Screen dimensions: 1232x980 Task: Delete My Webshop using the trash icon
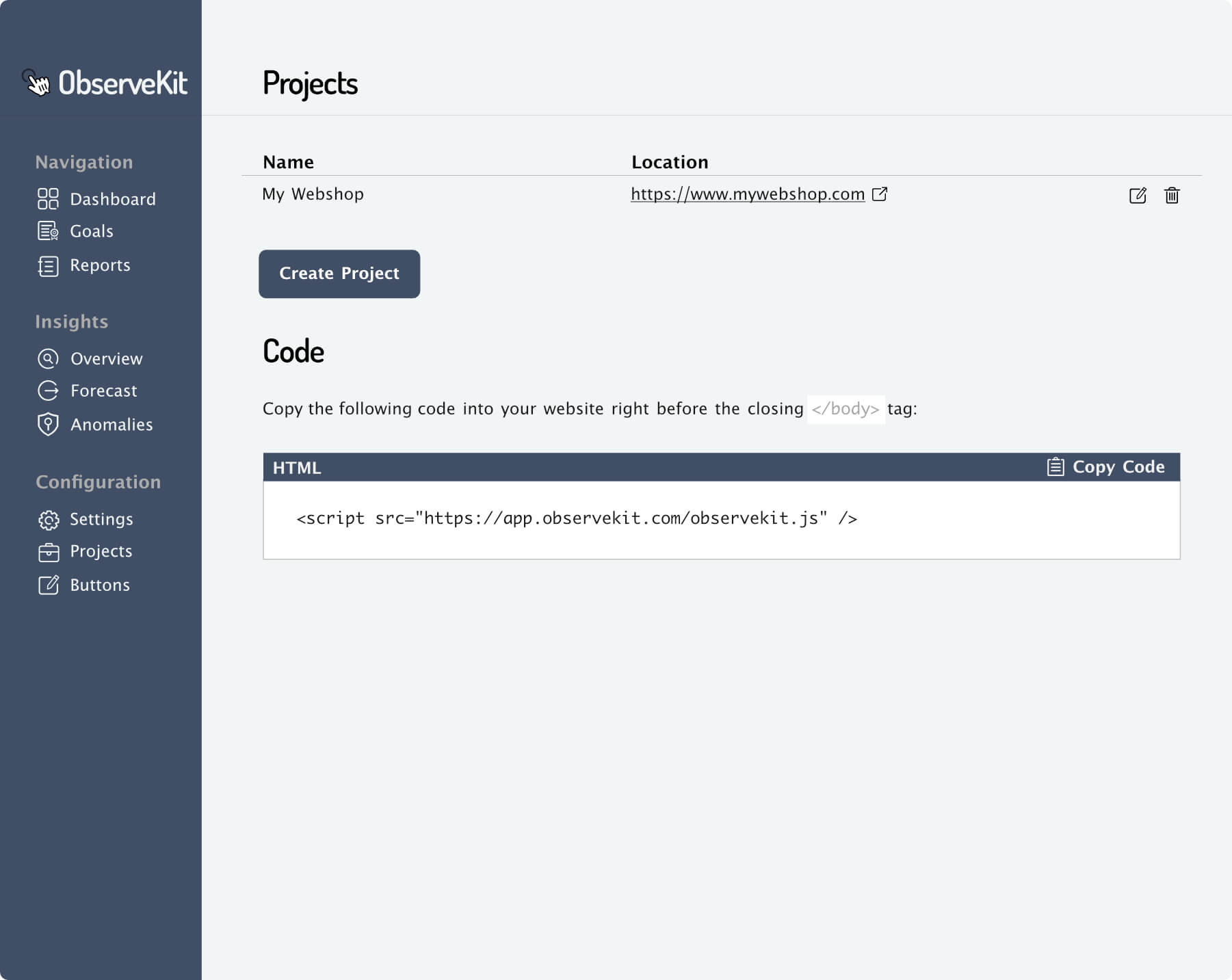coord(1171,196)
